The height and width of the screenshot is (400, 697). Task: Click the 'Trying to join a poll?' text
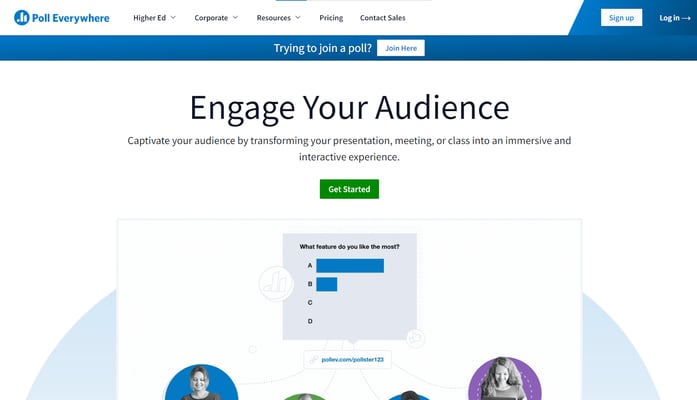[x=323, y=48]
